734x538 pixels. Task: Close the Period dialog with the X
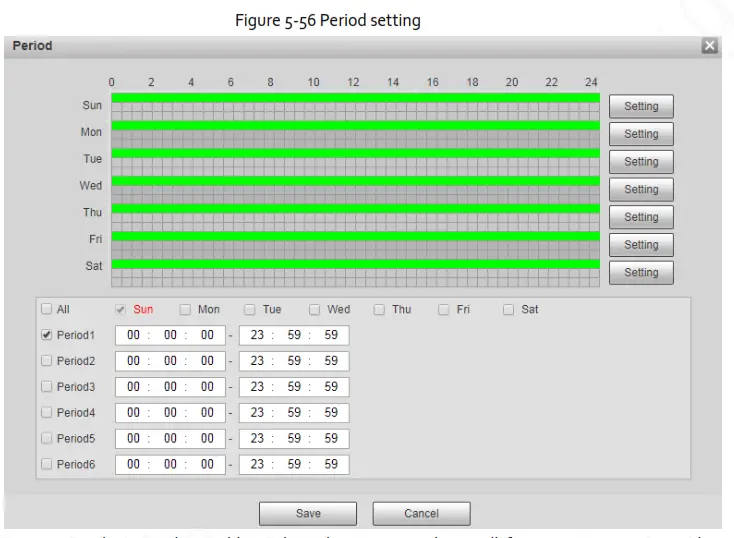click(709, 46)
